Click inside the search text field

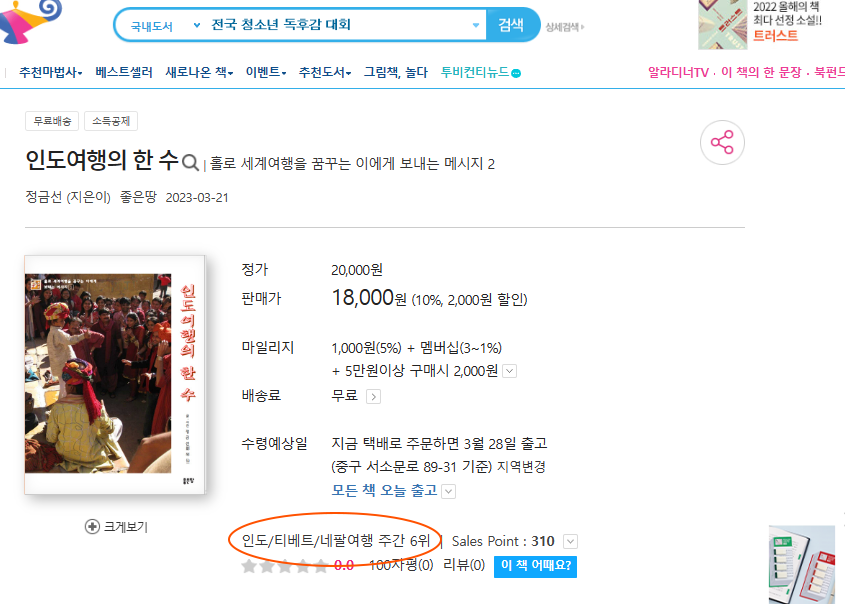pos(340,25)
